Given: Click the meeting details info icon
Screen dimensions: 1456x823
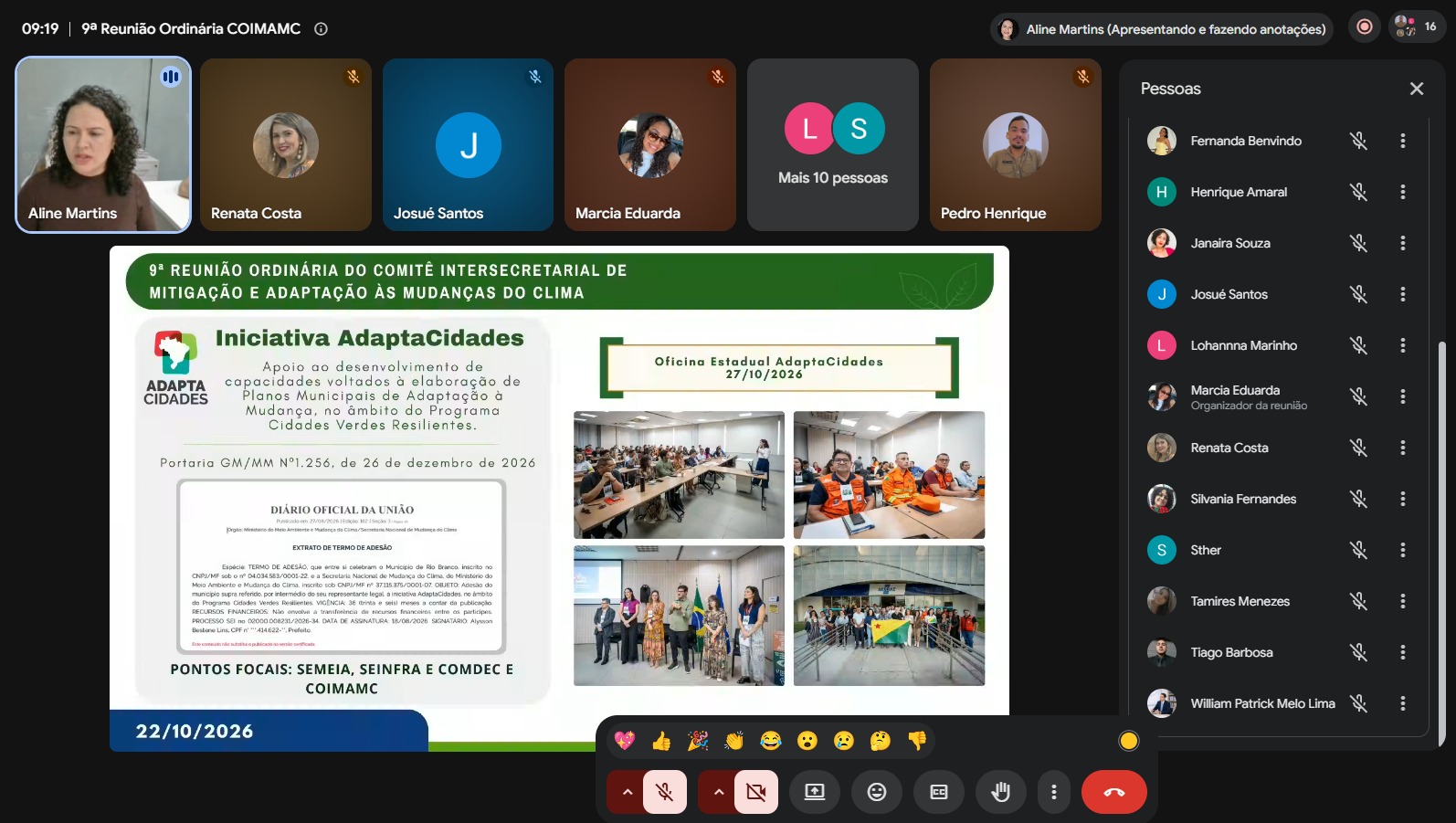Looking at the screenshot, I should (x=321, y=29).
